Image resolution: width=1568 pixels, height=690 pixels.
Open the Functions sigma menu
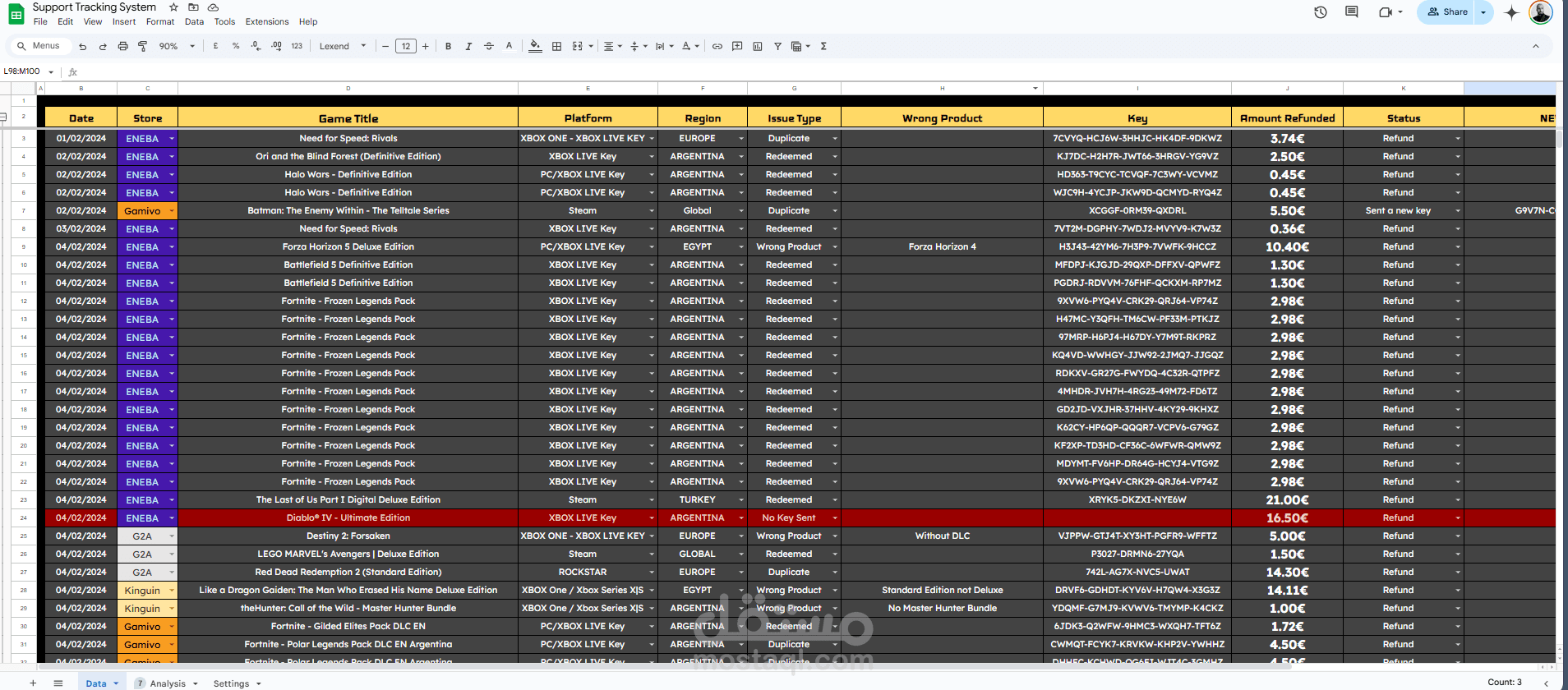coord(823,46)
